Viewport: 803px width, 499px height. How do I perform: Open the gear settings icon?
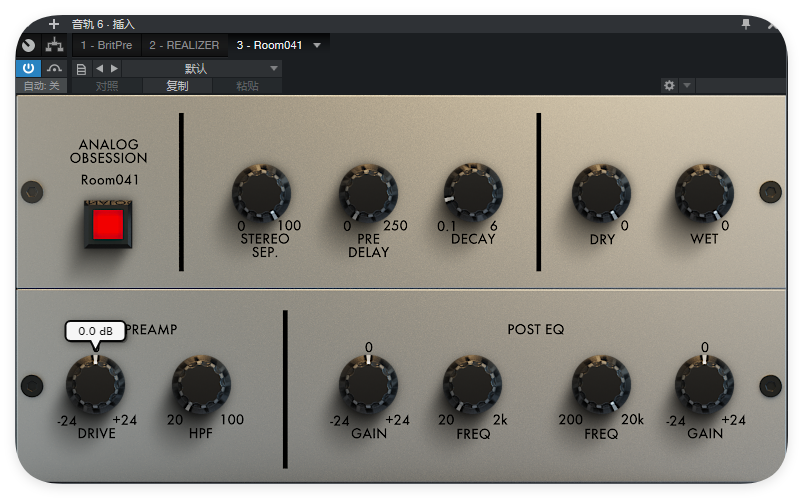669,85
